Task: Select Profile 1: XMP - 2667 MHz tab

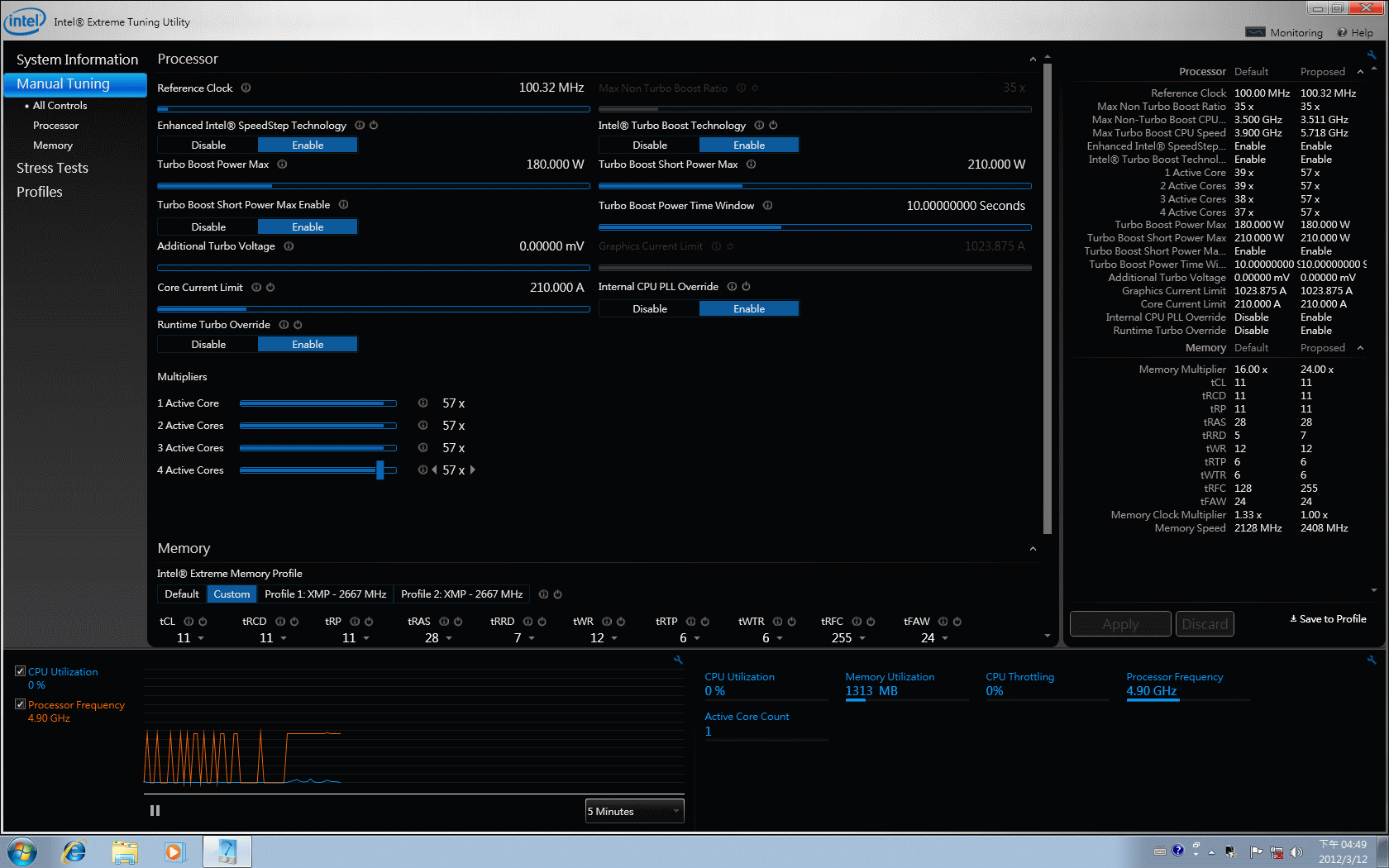Action: (325, 594)
